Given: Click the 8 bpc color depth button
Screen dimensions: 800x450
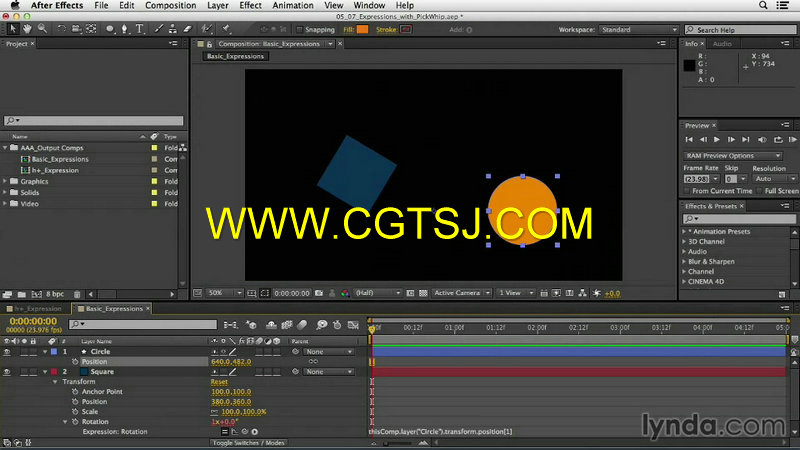Looking at the screenshot, I should click(55, 294).
